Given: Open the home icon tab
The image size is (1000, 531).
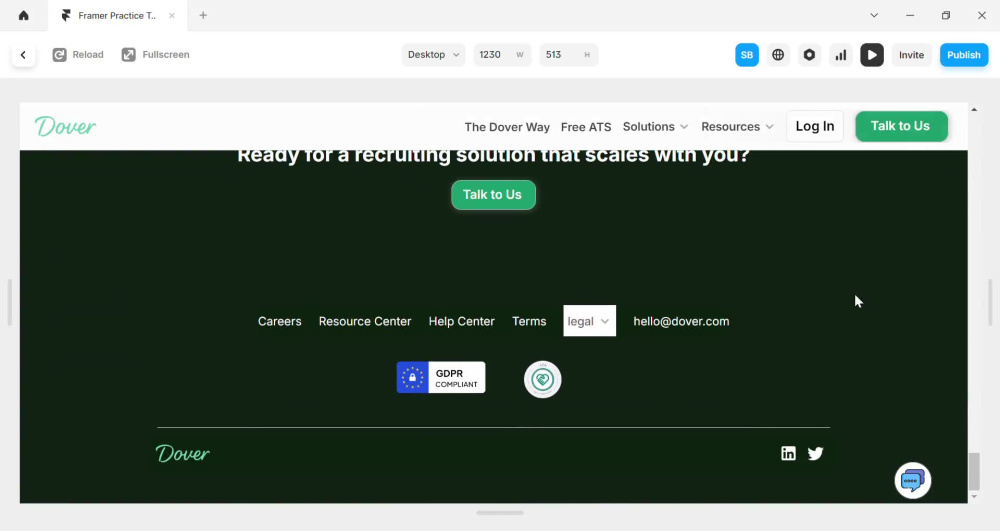Looking at the screenshot, I should coord(24,15).
